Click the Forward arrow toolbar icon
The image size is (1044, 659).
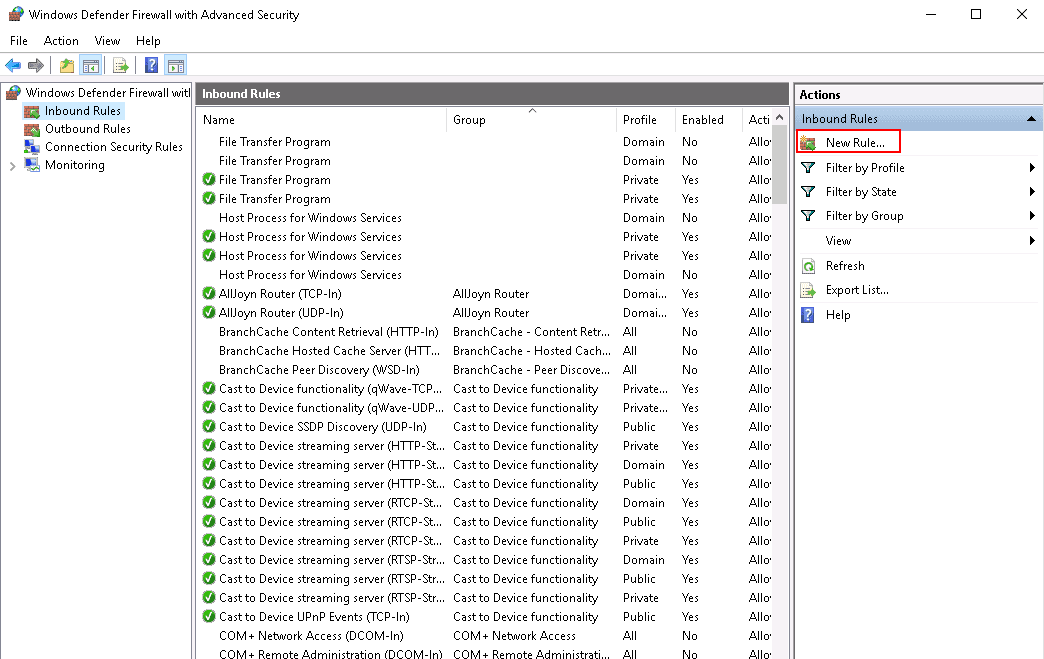point(36,65)
